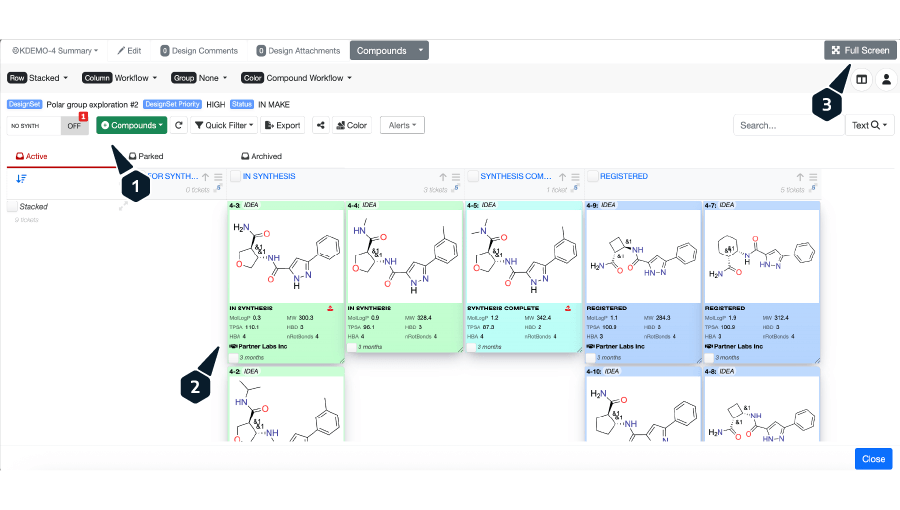Open the Text search type dropdown
Viewport: 900px width, 510px height.
[x=870, y=125]
